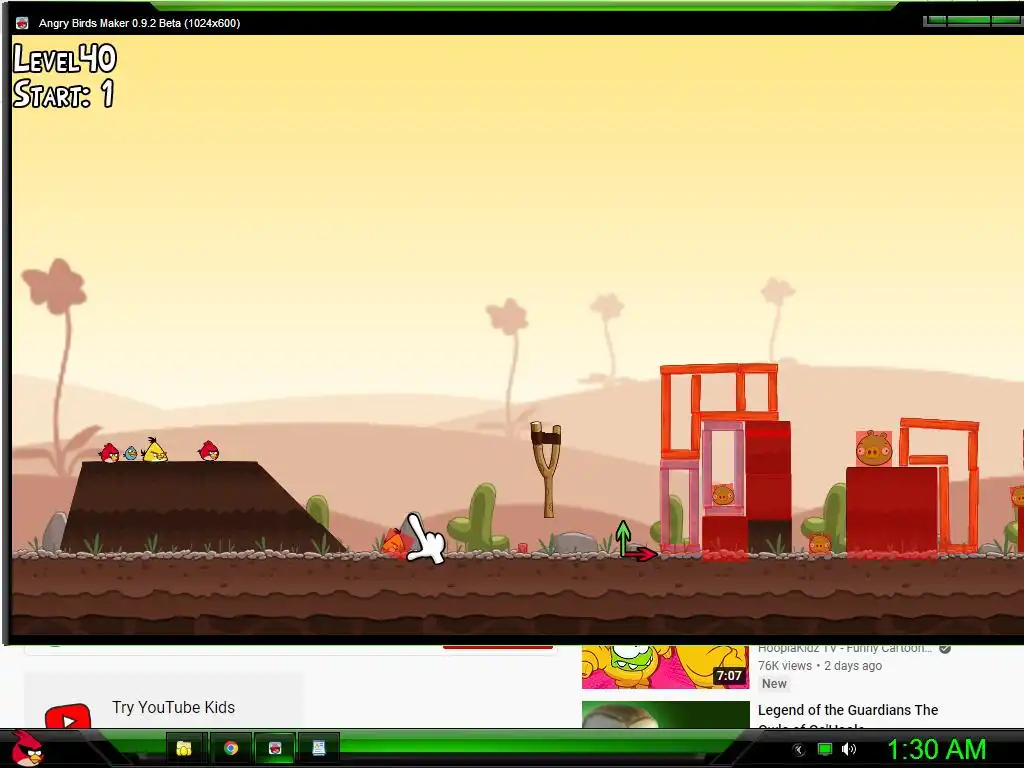
Task: Open the HooplaKidz TV channel link
Action: click(x=844, y=649)
